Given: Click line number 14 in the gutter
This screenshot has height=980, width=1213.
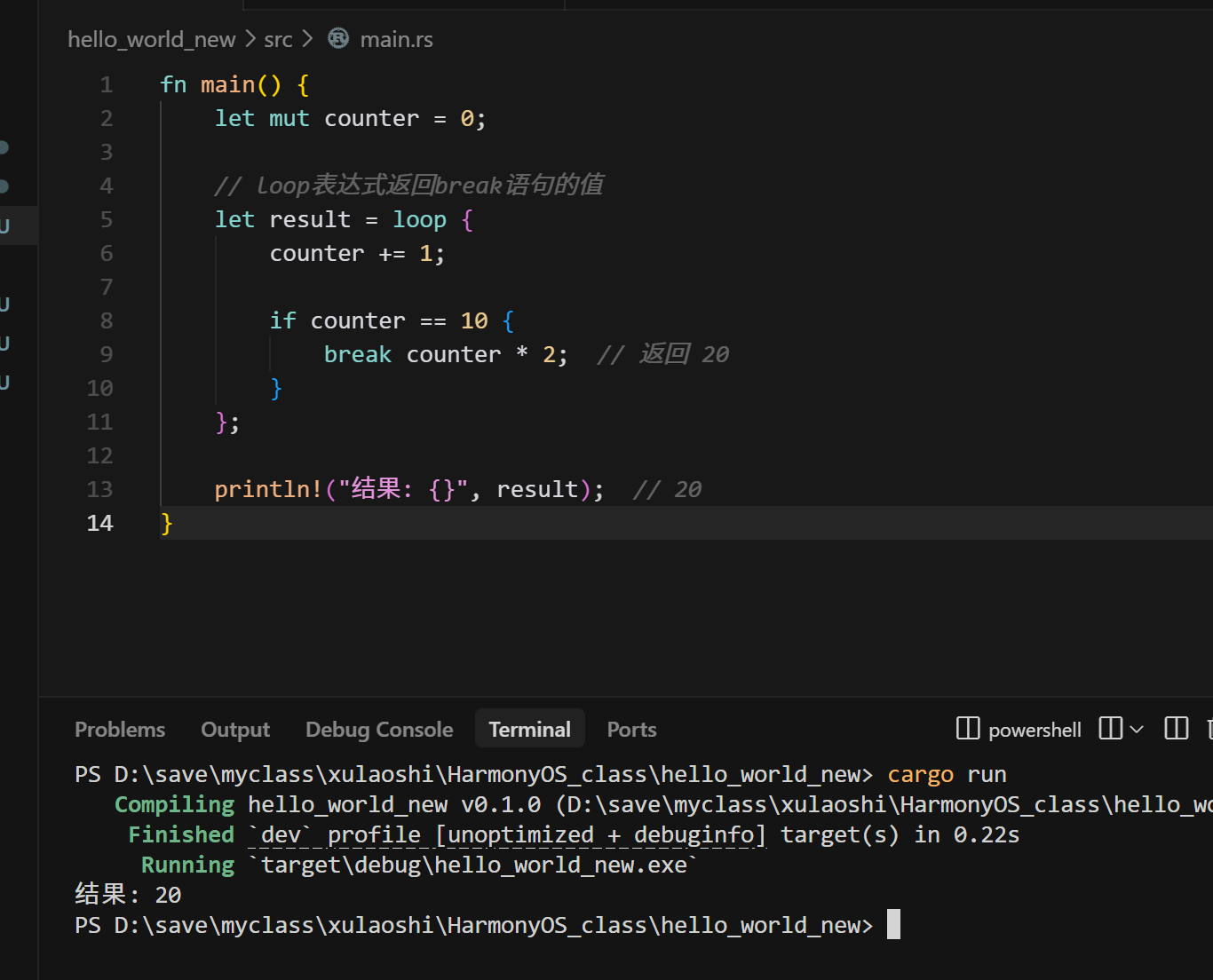Looking at the screenshot, I should point(100,524).
